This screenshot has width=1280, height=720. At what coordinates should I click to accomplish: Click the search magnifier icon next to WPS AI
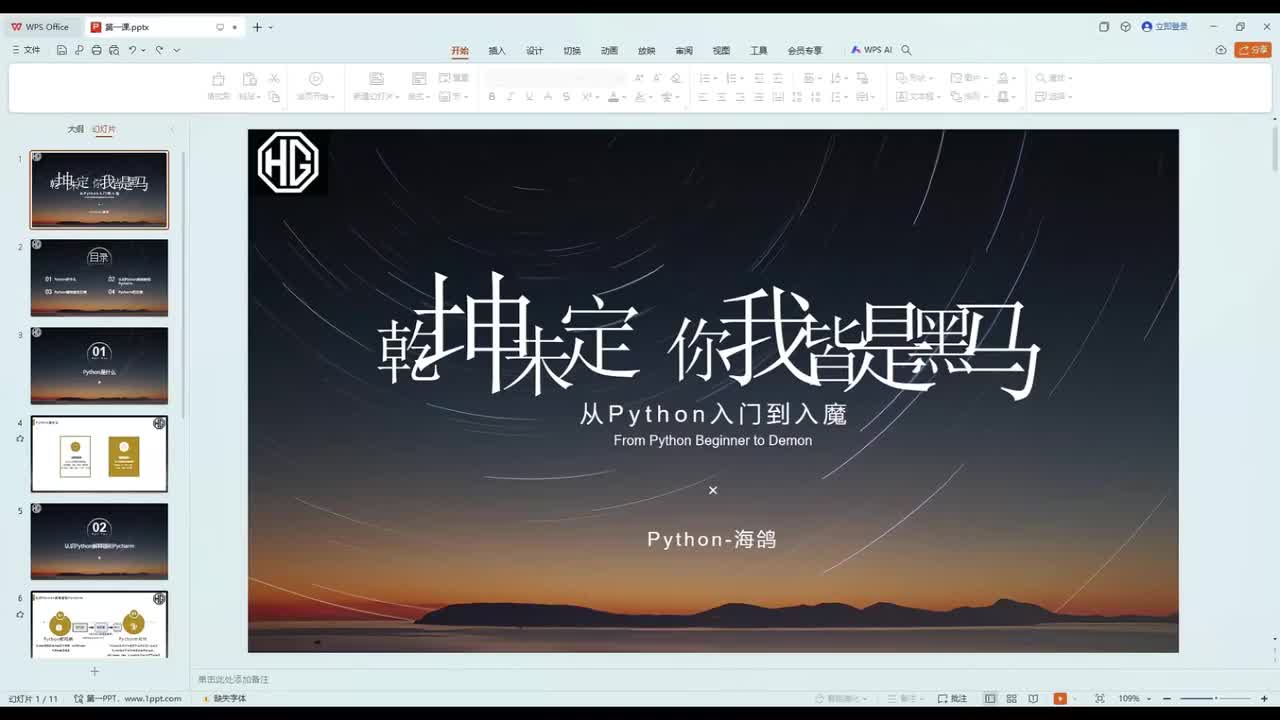coord(907,50)
